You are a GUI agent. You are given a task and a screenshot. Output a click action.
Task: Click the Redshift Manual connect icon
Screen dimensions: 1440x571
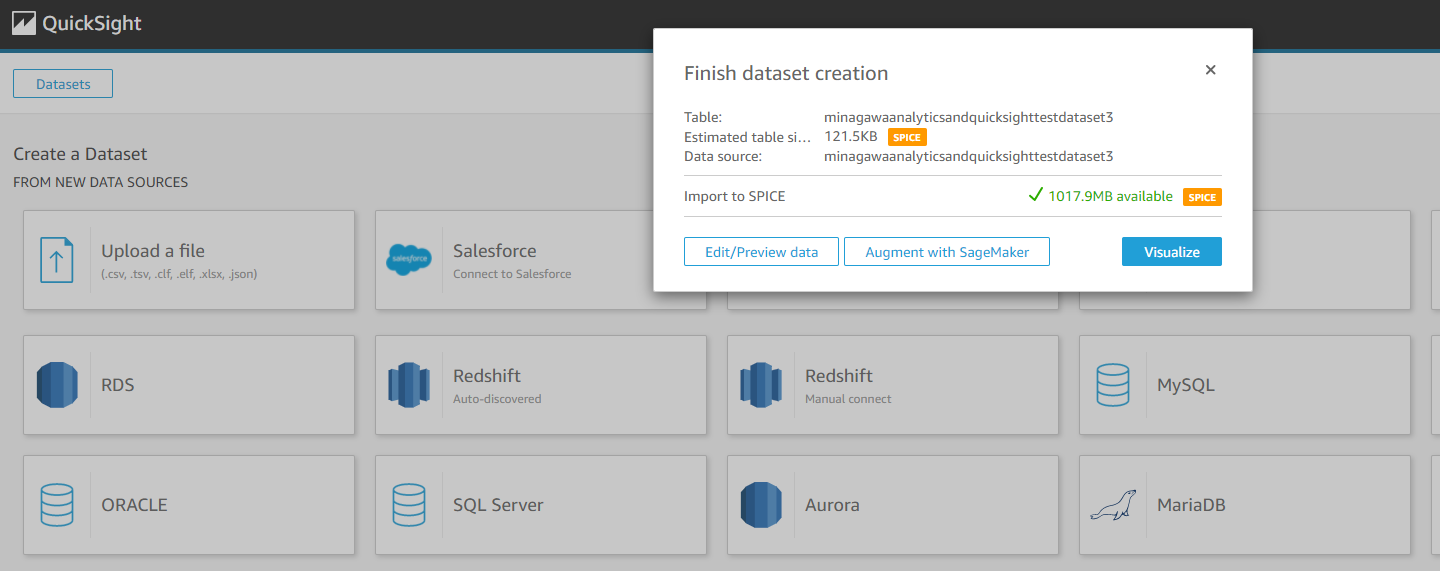click(x=760, y=385)
